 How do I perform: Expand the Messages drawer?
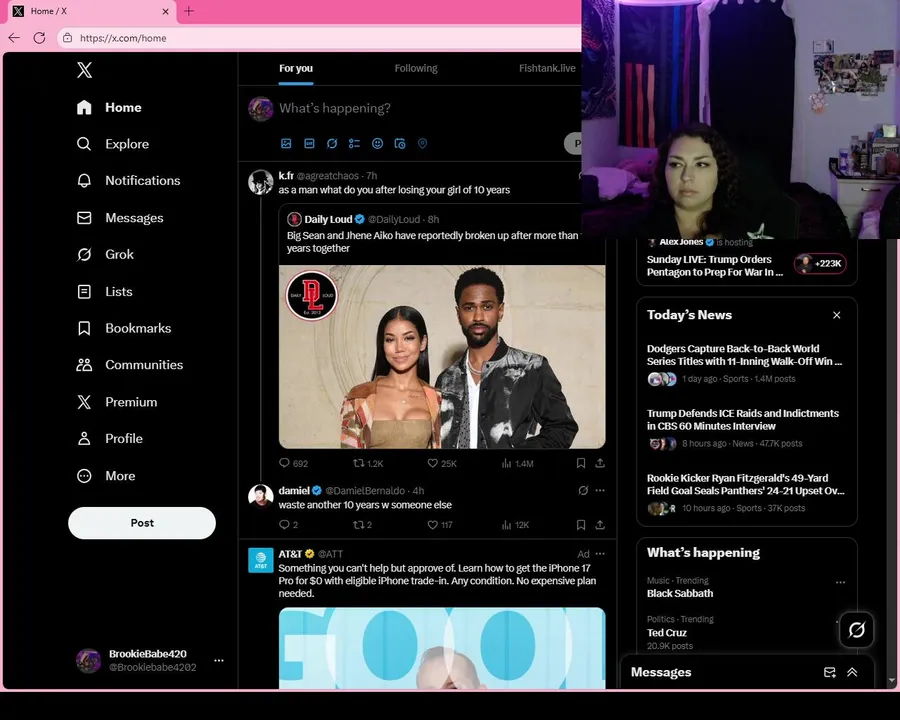[x=852, y=672]
